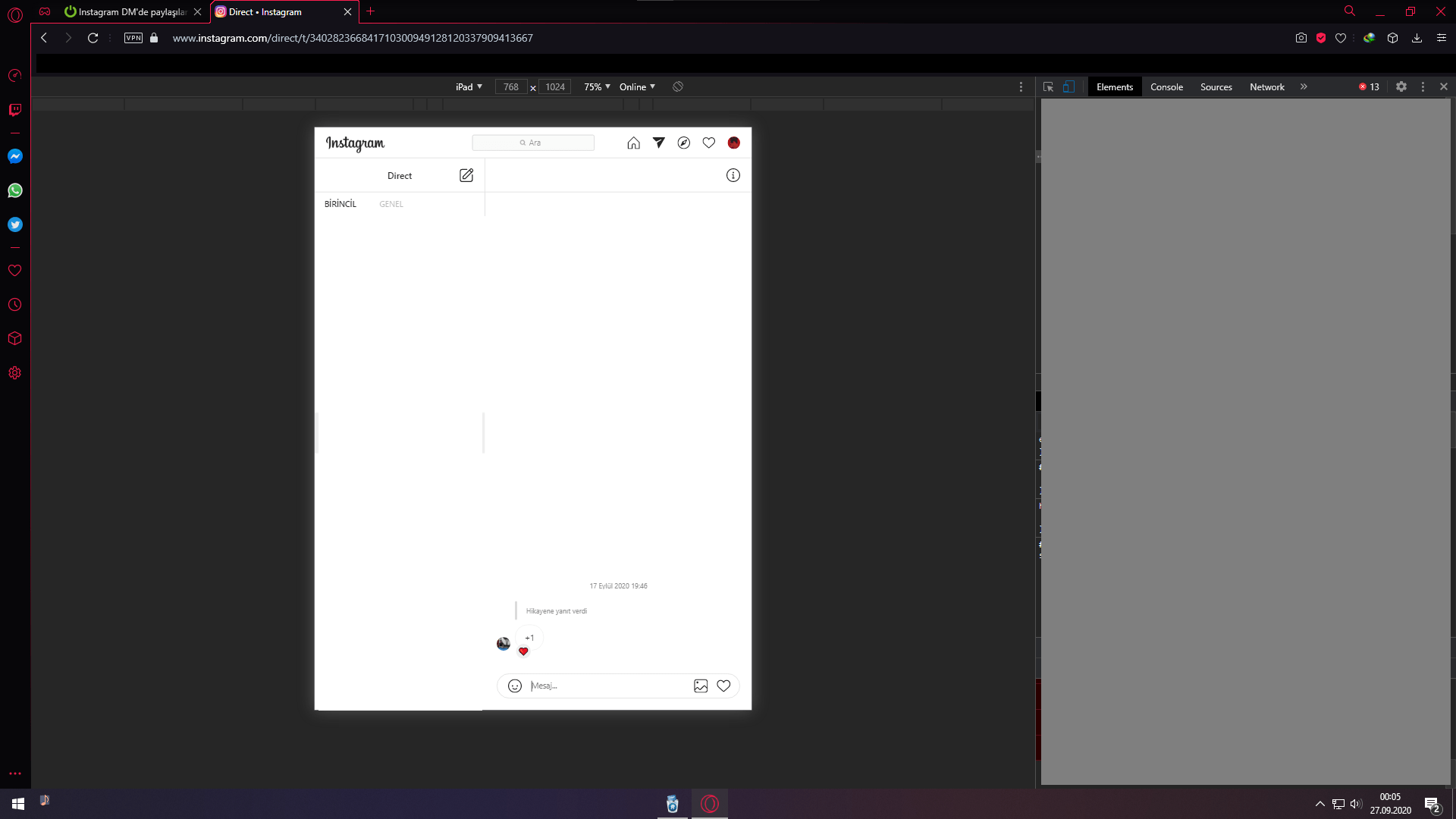The image size is (1456, 819).
Task: Open WhatsApp from the Opera sidebar
Action: (x=14, y=190)
